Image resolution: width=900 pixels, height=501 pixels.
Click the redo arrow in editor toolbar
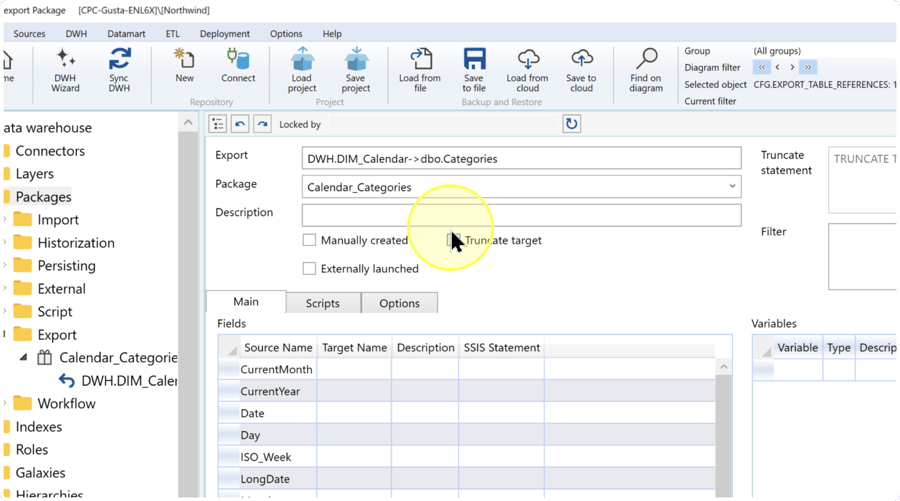pyautogui.click(x=262, y=124)
